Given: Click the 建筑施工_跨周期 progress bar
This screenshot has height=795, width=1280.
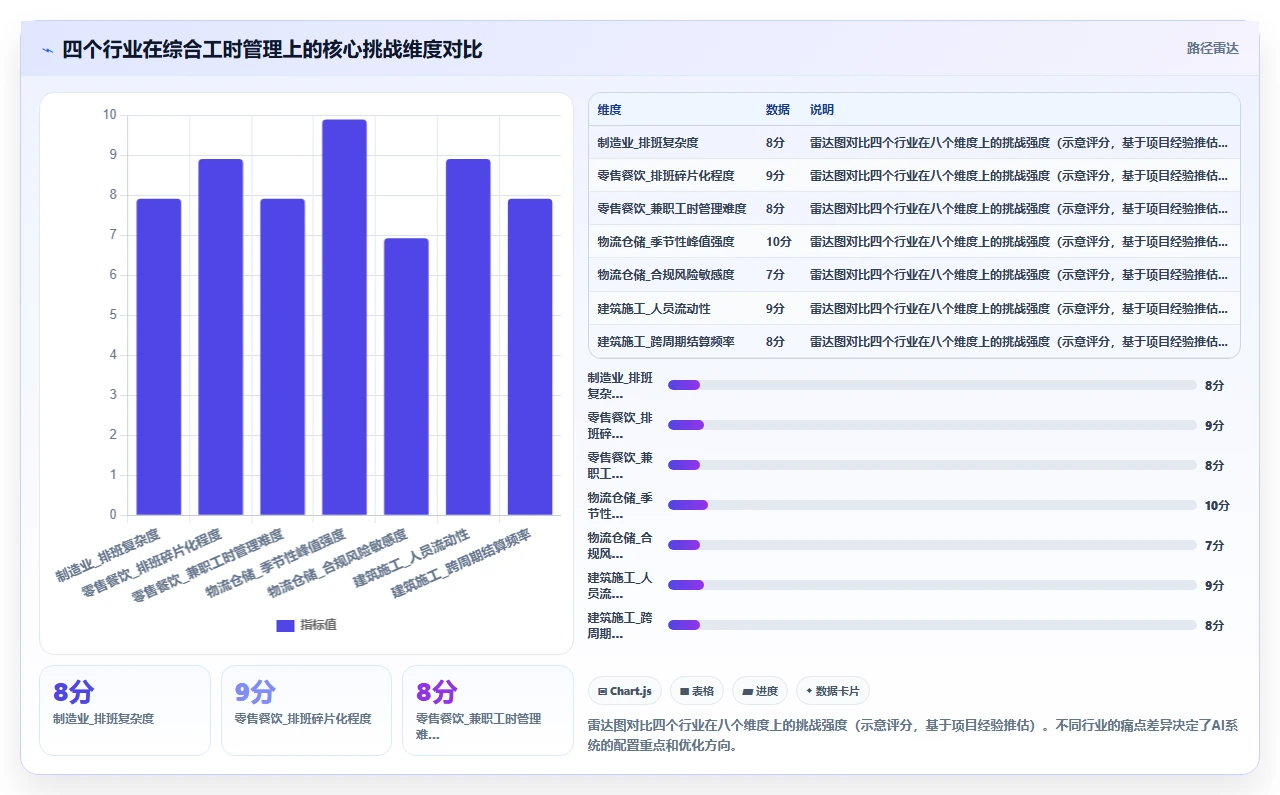Looking at the screenshot, I should pos(932,625).
